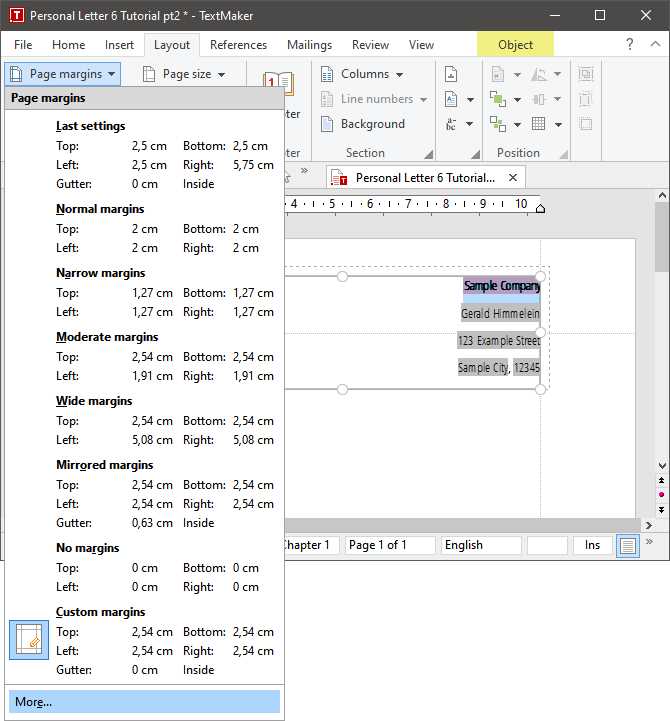Click the next page double-arrow icon
Image resolution: width=670 pixels, height=721 pixels.
(x=661, y=509)
